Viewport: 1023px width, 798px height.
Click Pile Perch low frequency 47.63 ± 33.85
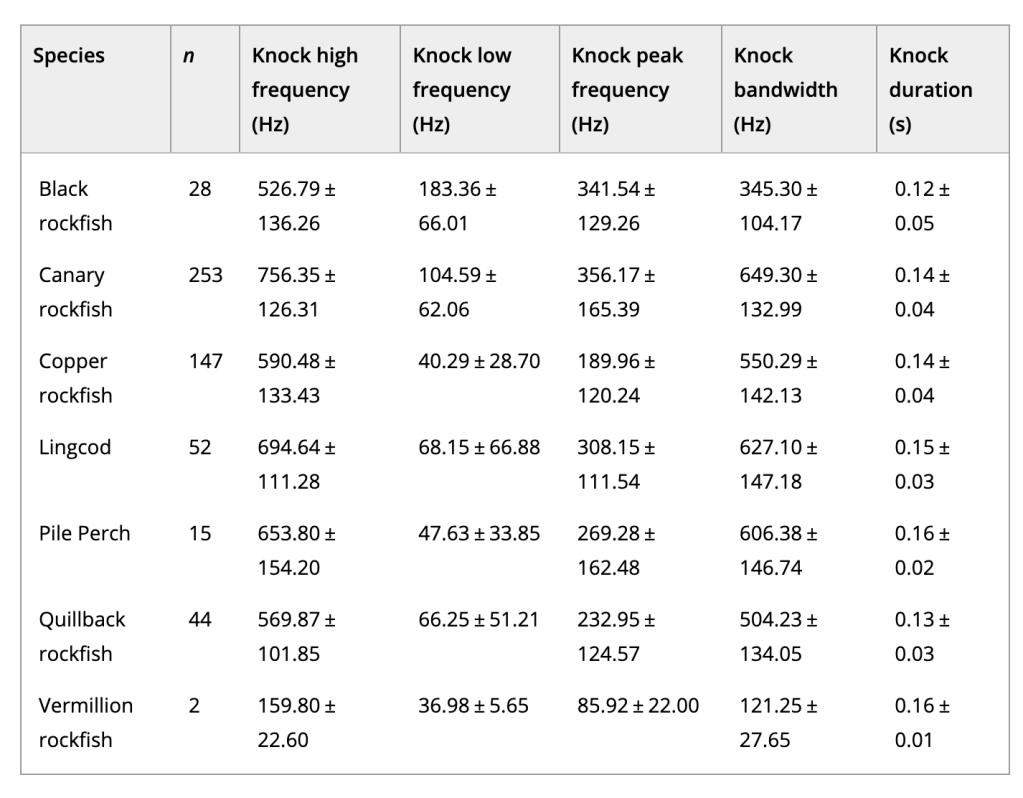[476, 533]
